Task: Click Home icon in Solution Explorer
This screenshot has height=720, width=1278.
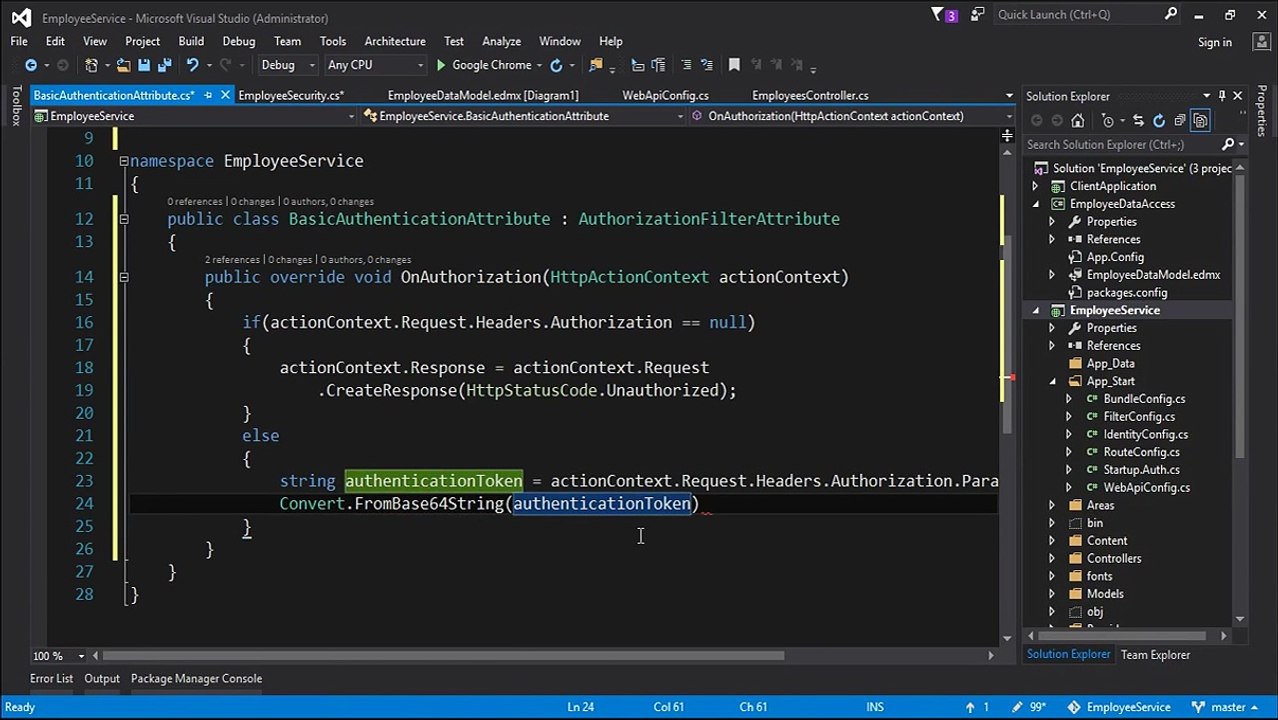Action: pyautogui.click(x=1077, y=121)
